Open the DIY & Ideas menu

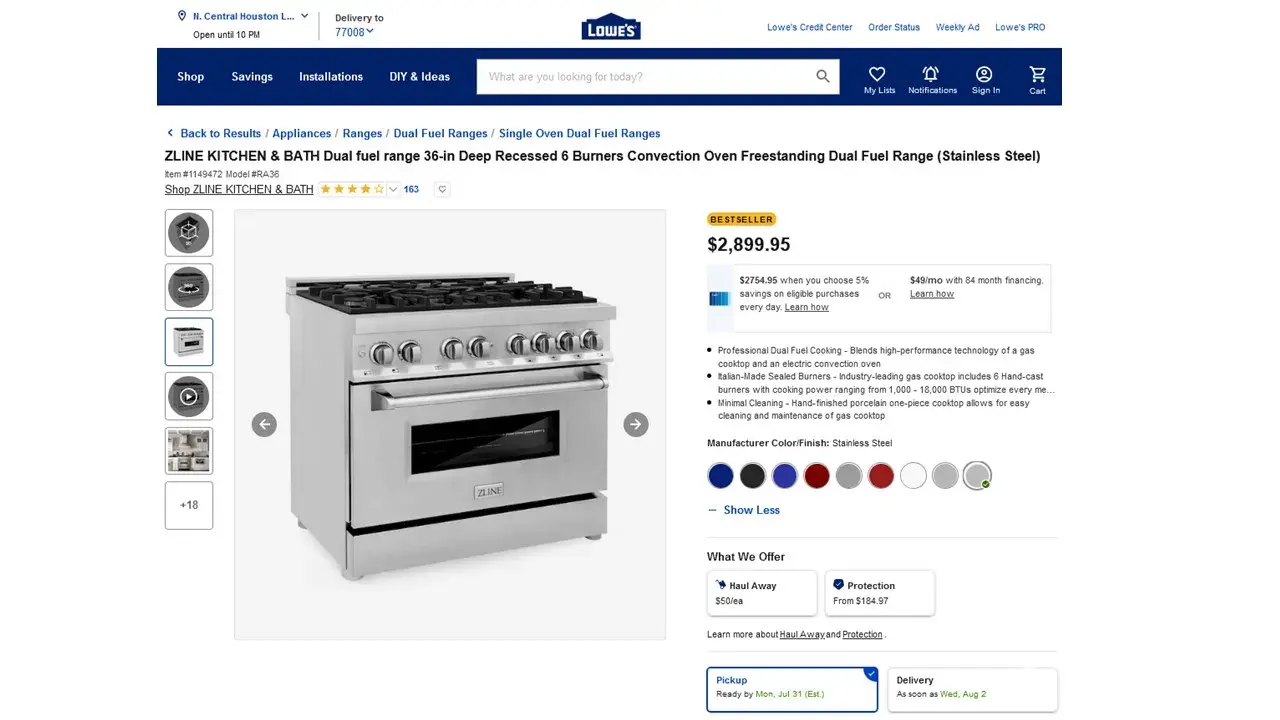(x=420, y=77)
